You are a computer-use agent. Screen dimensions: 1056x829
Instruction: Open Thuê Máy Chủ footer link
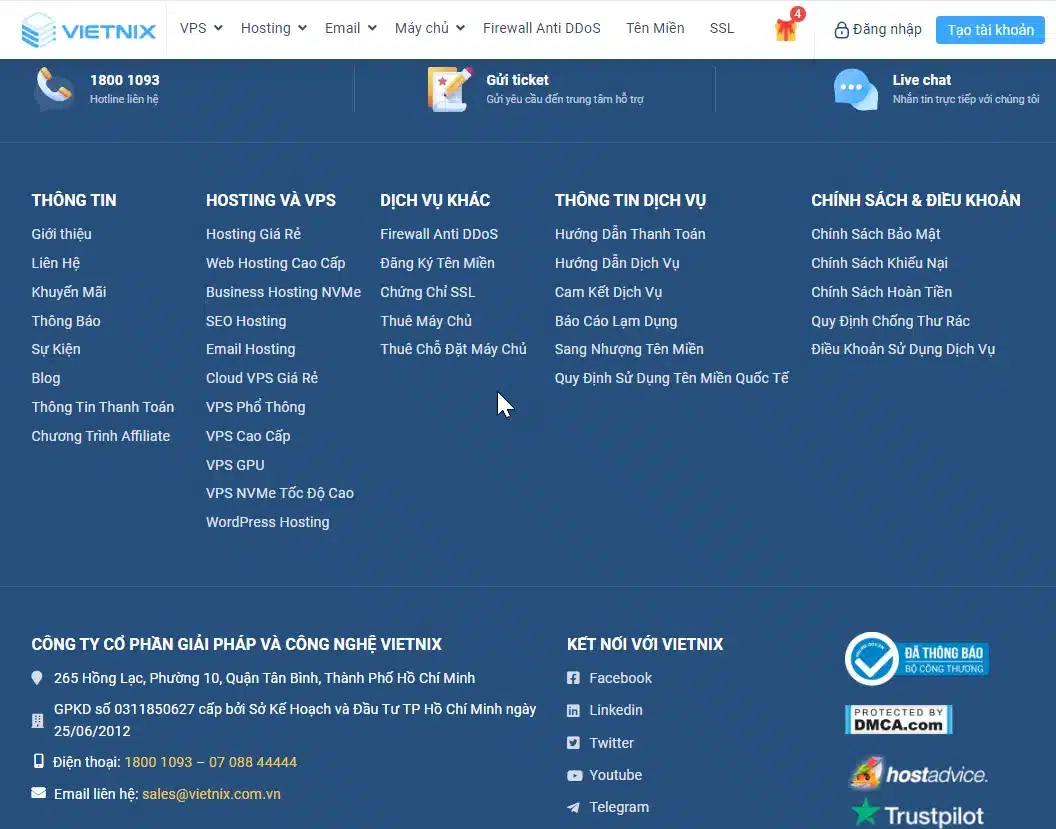(x=426, y=321)
